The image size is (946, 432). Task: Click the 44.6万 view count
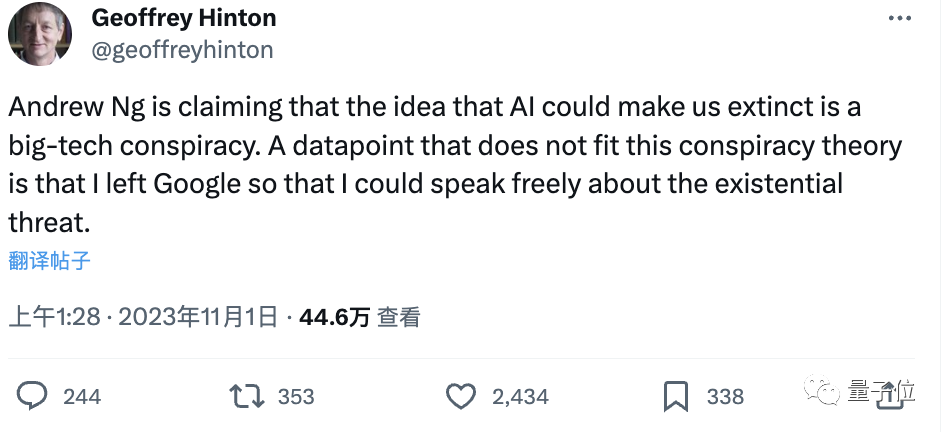pyautogui.click(x=334, y=318)
